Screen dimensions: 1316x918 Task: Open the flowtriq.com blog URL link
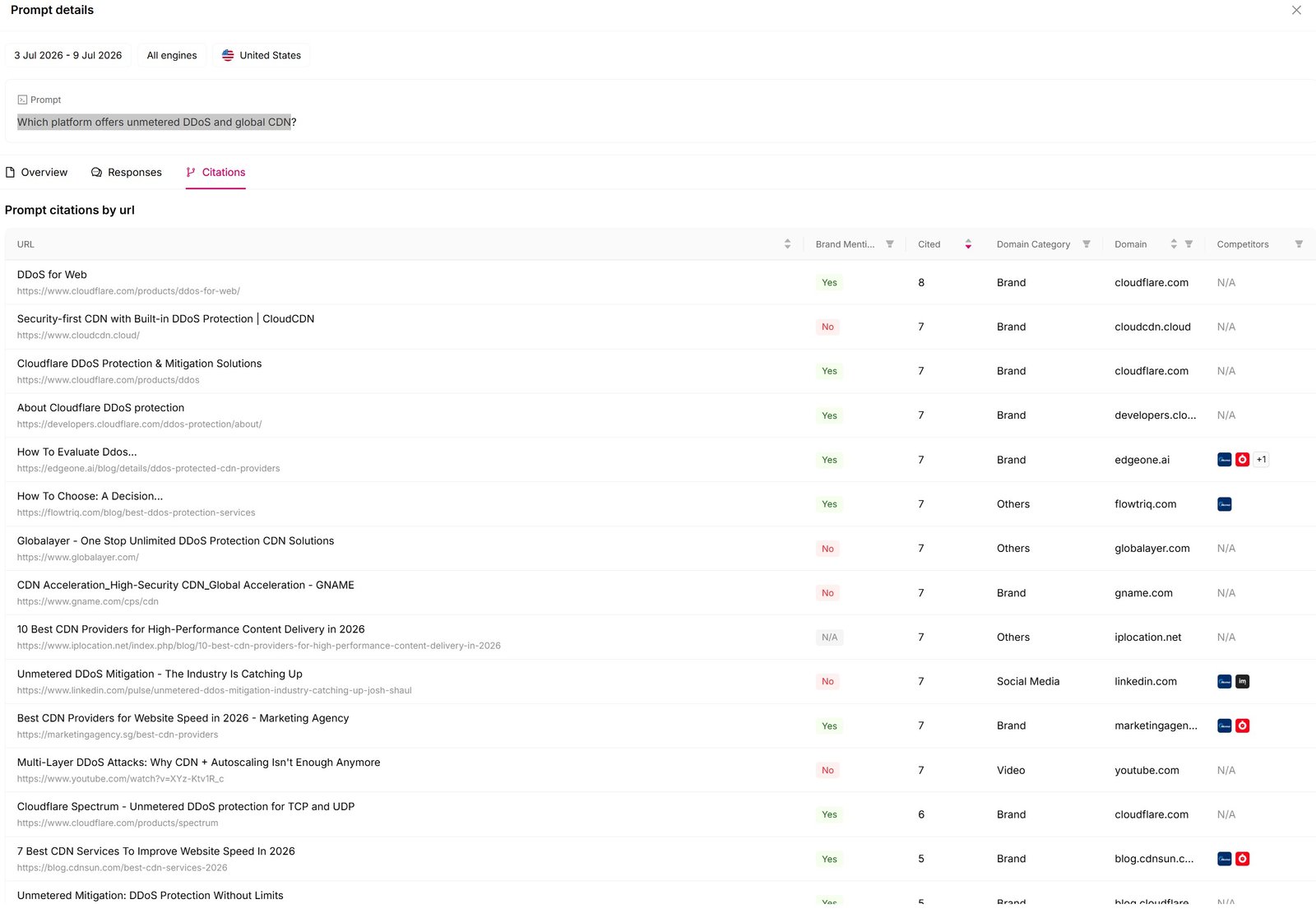[x=136, y=513]
